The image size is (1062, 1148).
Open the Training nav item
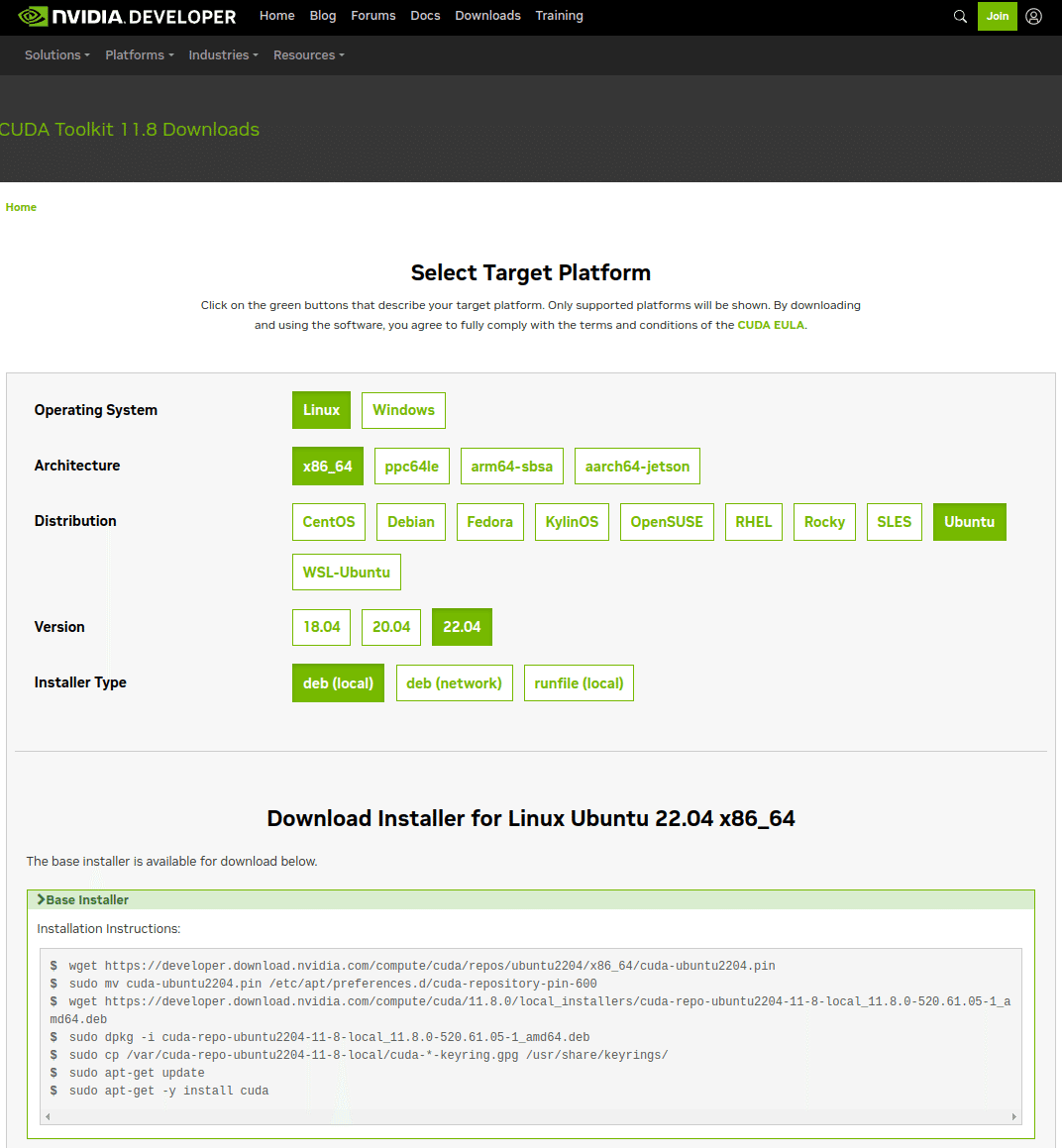(559, 16)
